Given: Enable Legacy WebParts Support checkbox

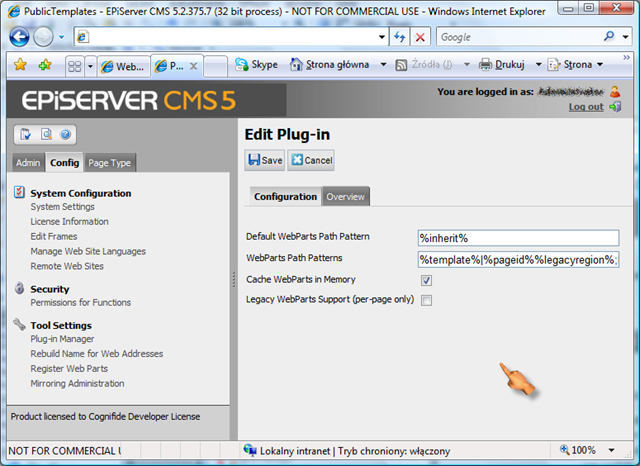Looking at the screenshot, I should click(x=426, y=300).
